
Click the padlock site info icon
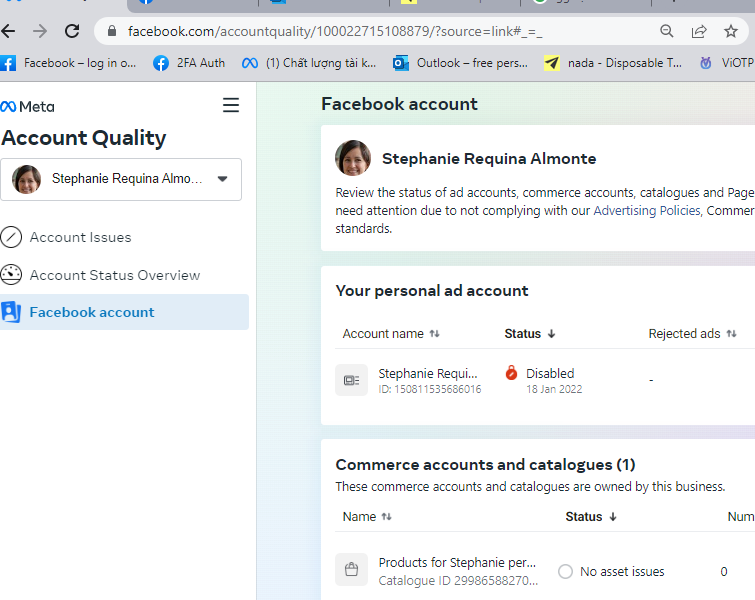[x=112, y=31]
